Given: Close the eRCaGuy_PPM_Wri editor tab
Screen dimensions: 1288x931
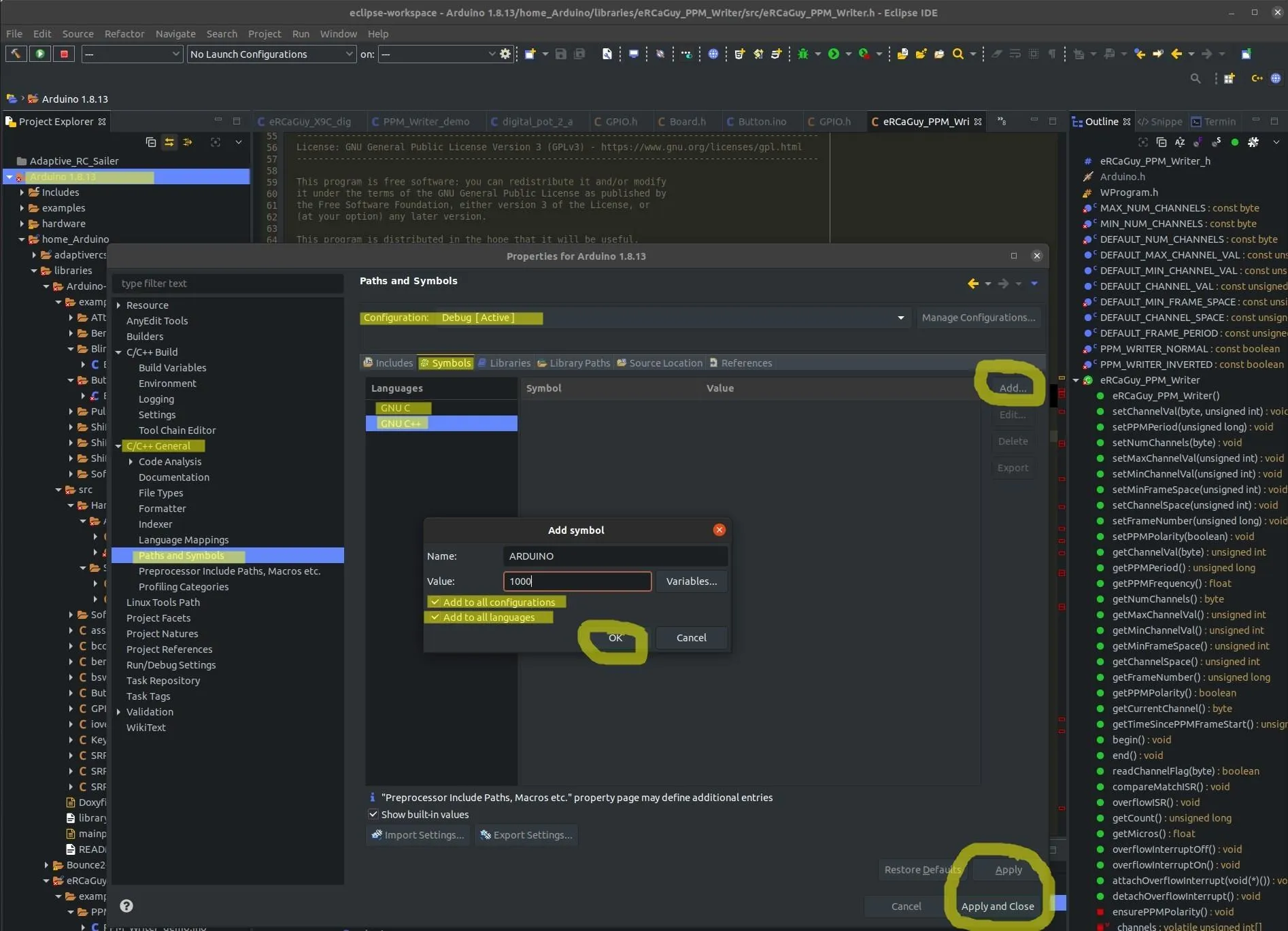Looking at the screenshot, I should (x=978, y=122).
